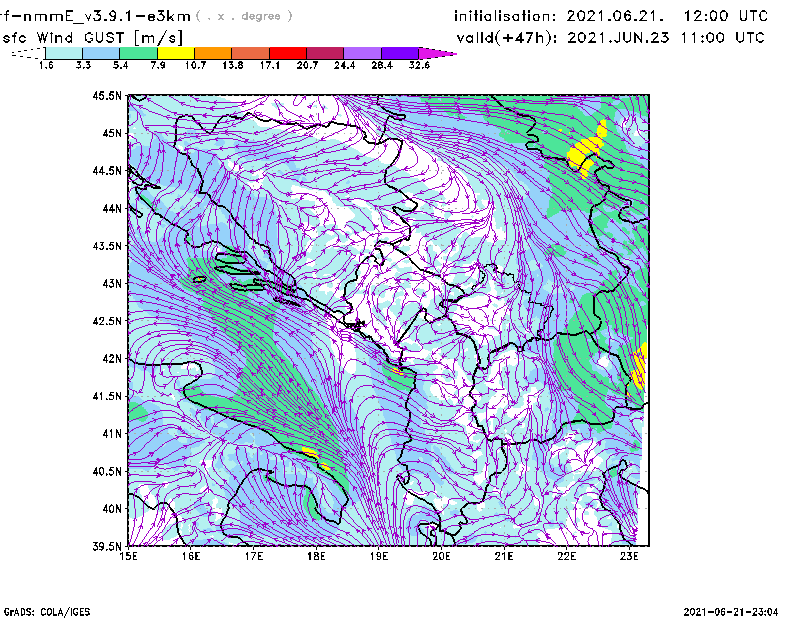Click the timestamp "2021-06-21-23:04"
Viewport: 800px width, 618px height.
pyautogui.click(x=731, y=612)
